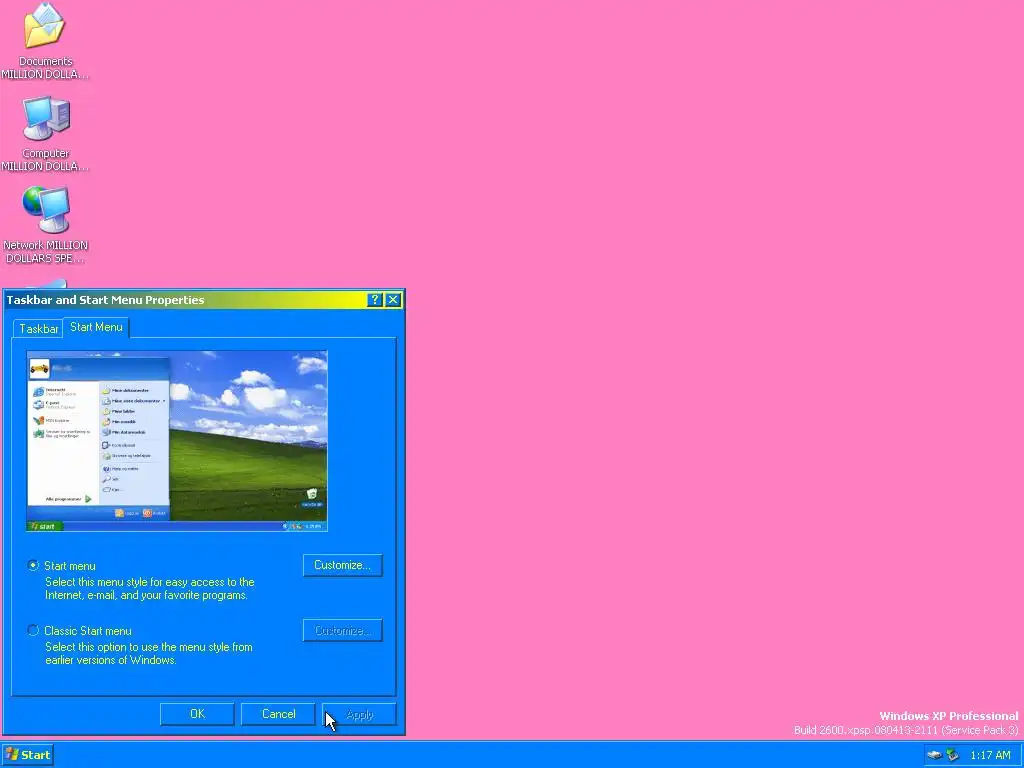
Task: Open the Start button on taskbar
Action: coord(27,755)
